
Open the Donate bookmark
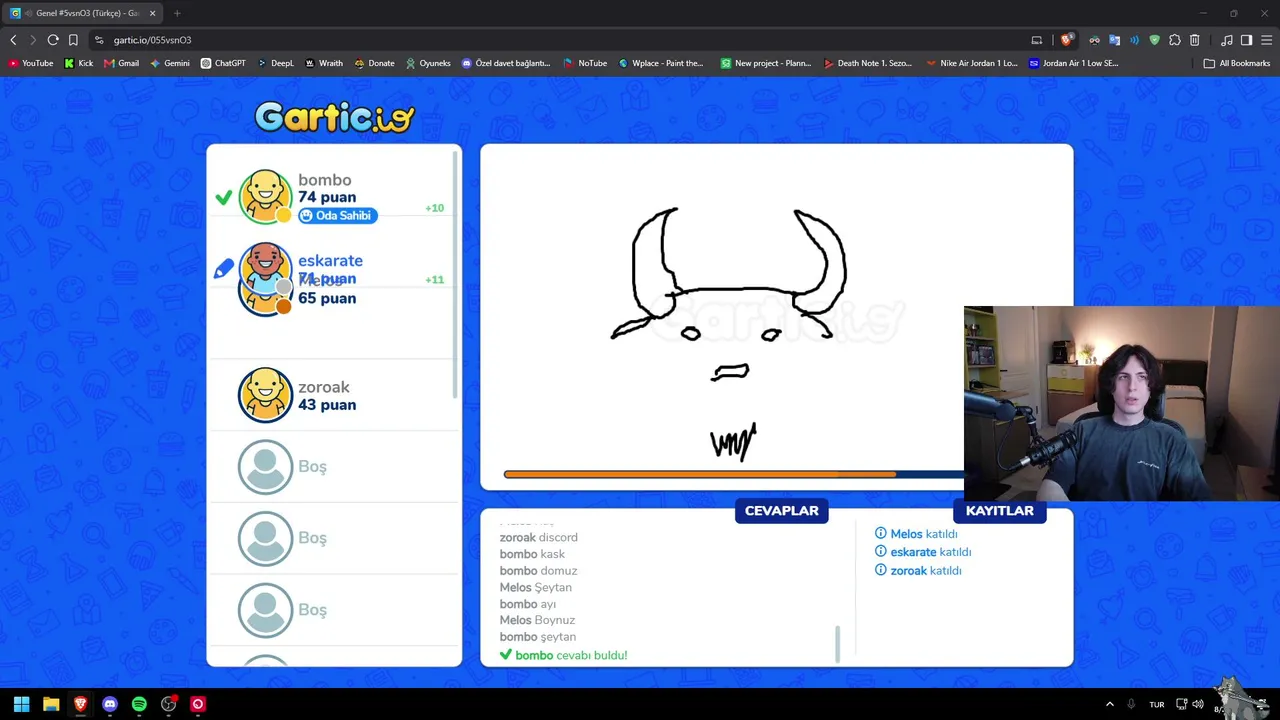click(x=374, y=63)
